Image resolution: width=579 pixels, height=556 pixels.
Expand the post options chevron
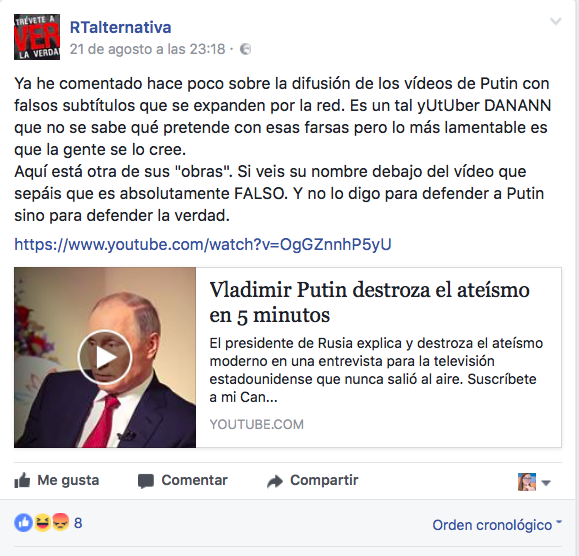tap(556, 21)
